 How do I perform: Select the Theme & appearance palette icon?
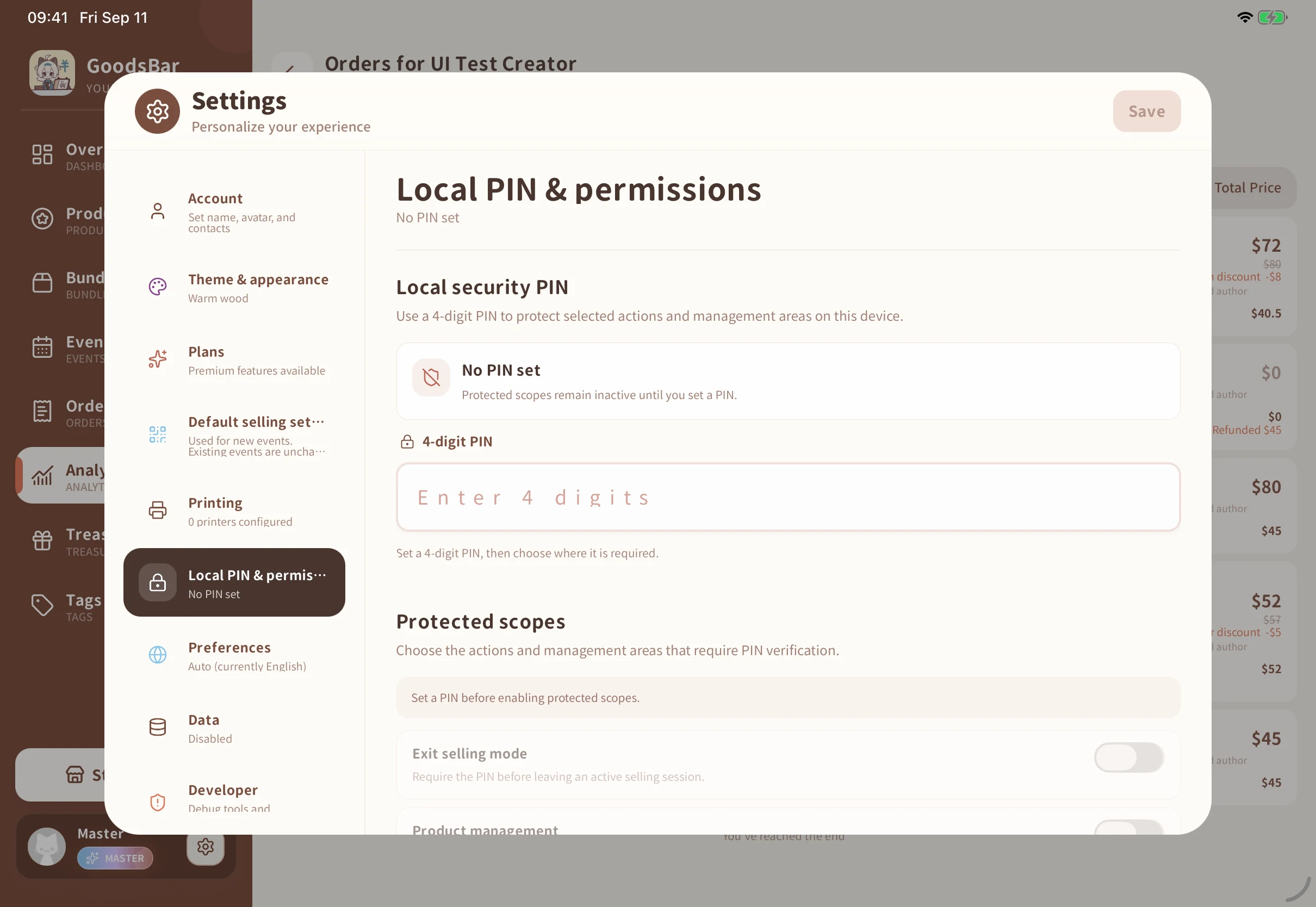[x=157, y=287]
